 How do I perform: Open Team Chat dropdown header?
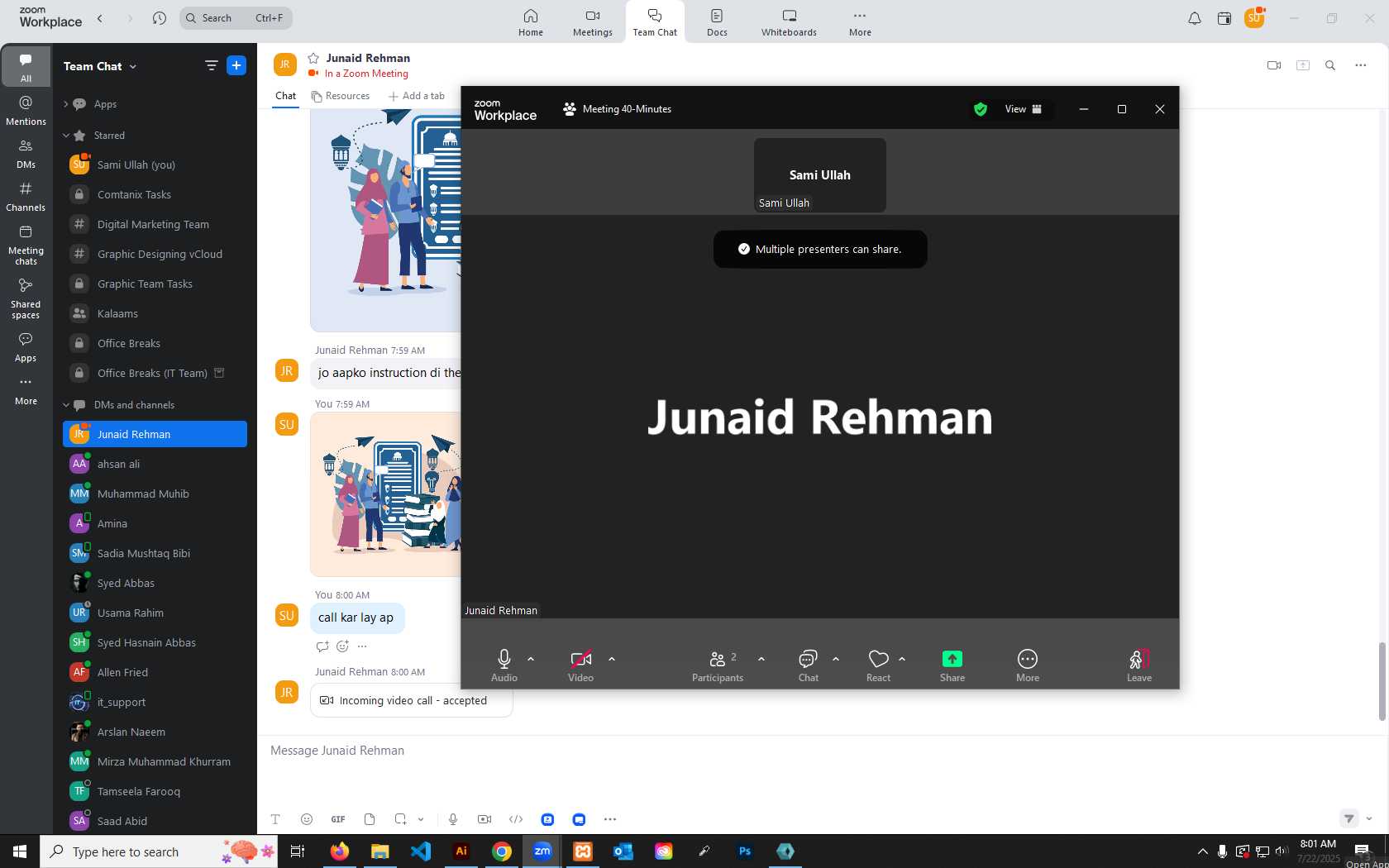100,66
